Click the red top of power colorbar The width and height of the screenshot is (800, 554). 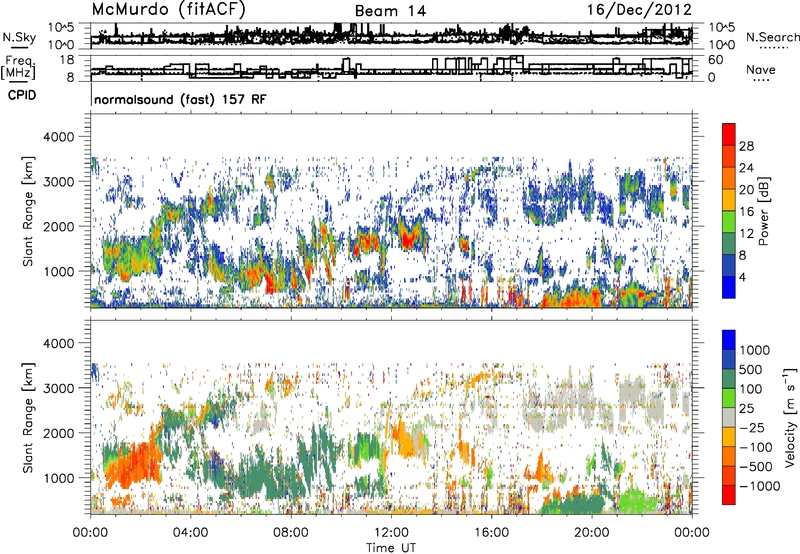[729, 134]
